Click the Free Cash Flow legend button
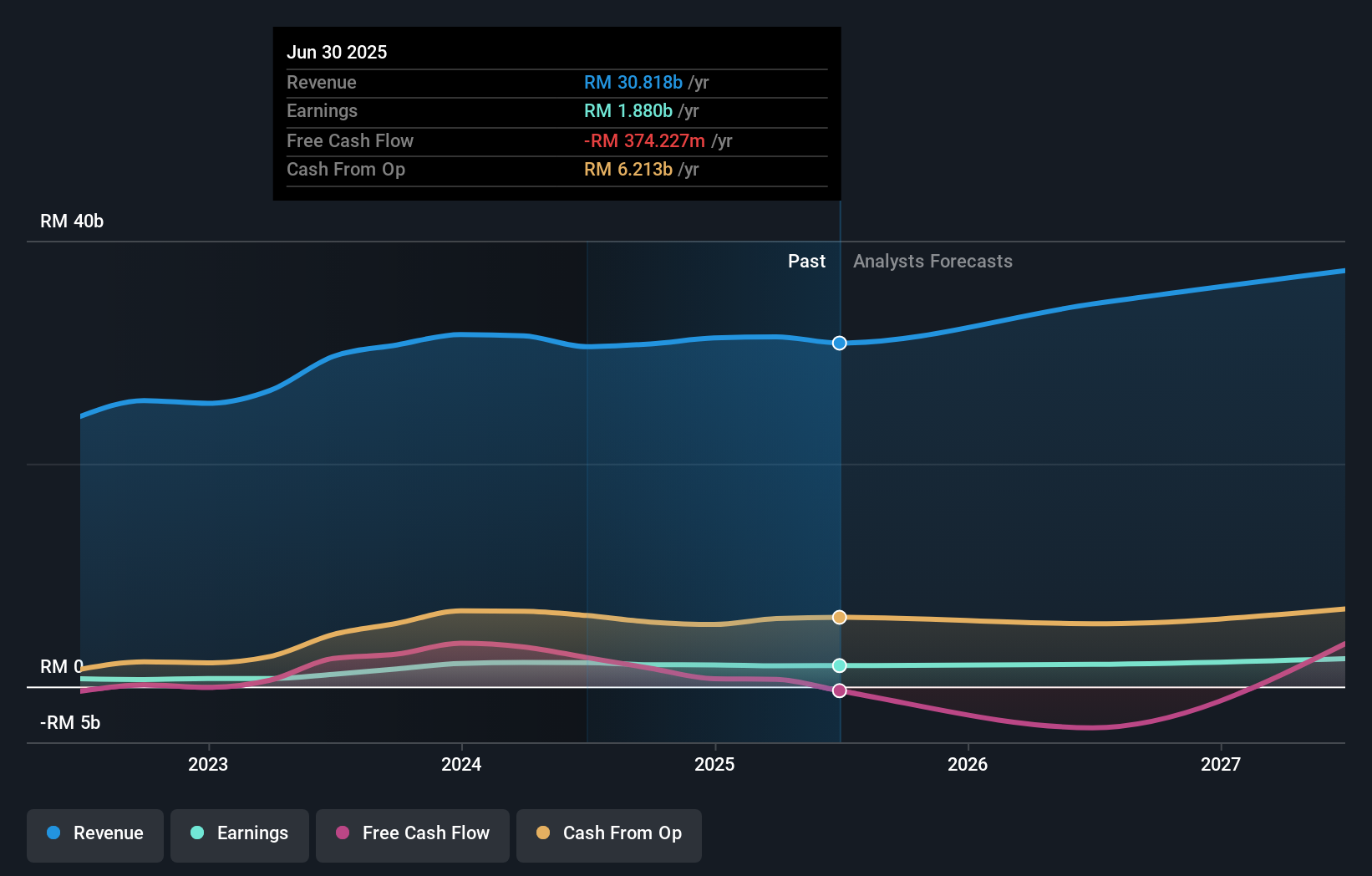 413,835
